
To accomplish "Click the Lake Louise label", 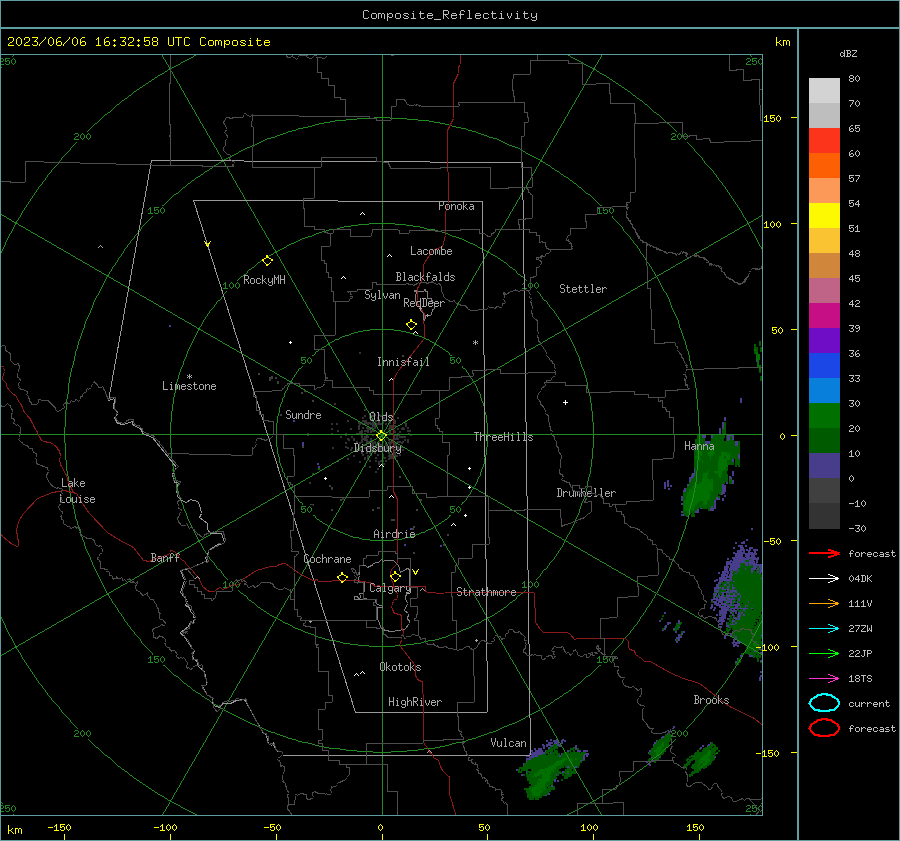I will point(77,491).
